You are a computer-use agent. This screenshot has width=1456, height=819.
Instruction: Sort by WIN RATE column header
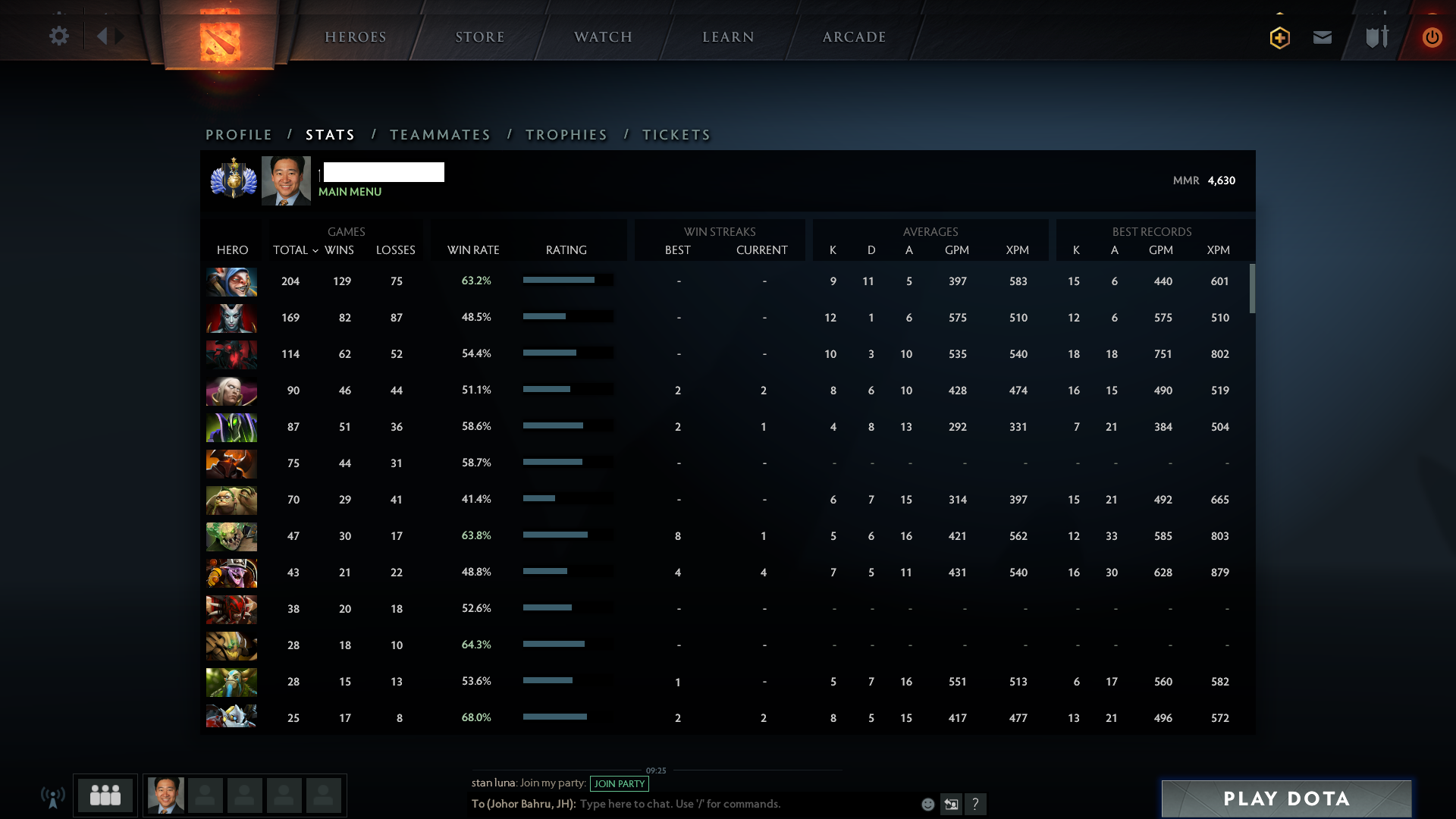[473, 250]
